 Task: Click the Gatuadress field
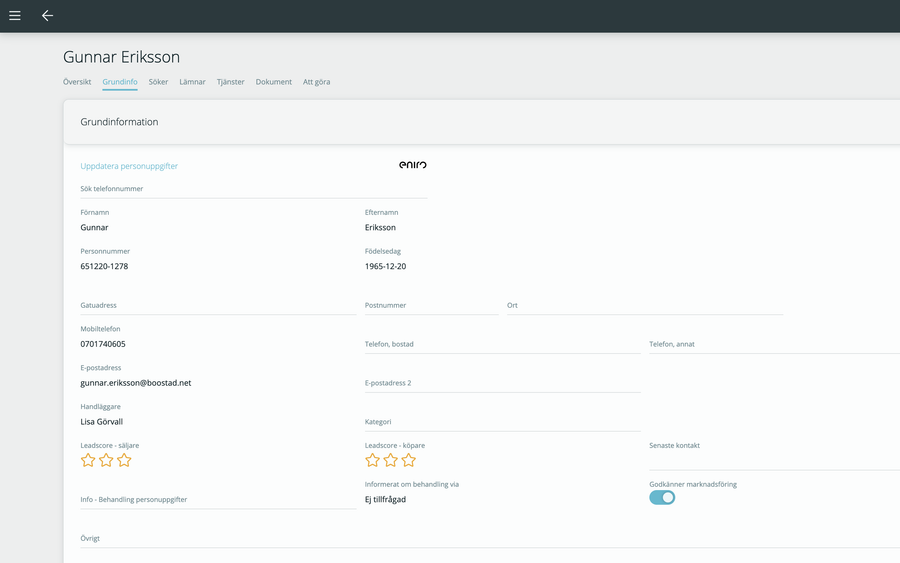(218, 305)
